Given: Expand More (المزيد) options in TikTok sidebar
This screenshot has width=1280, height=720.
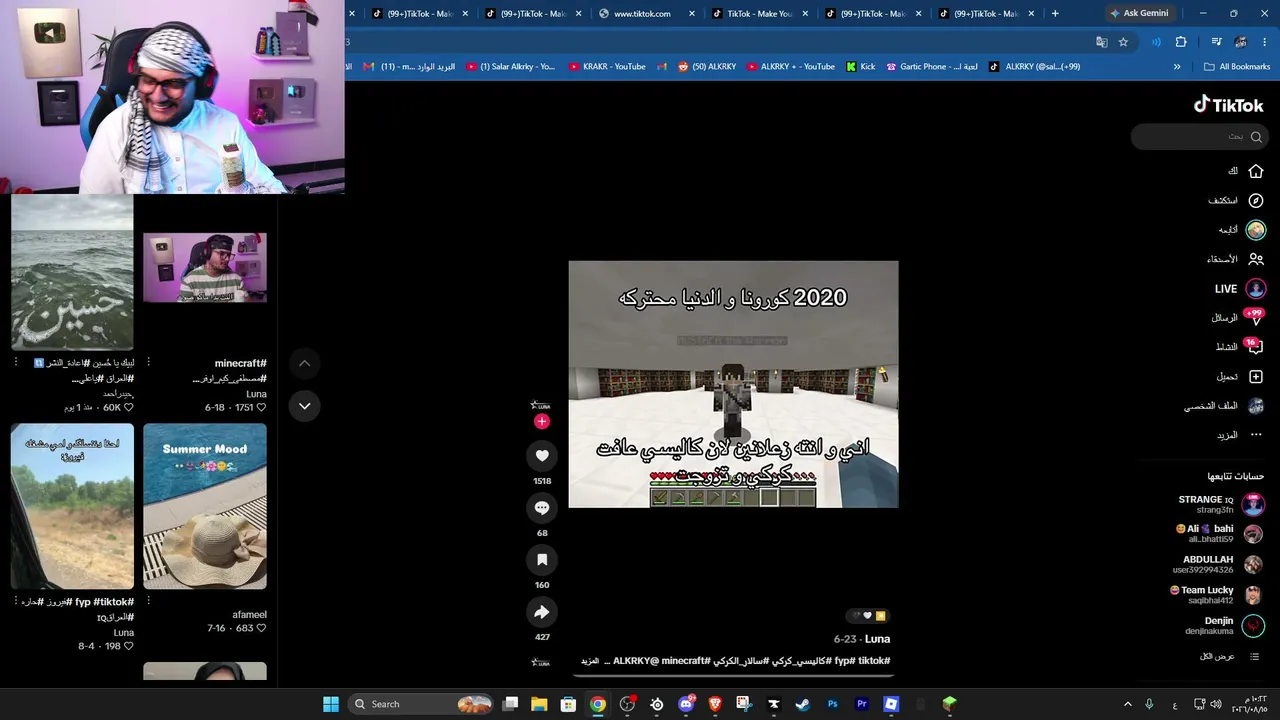Looking at the screenshot, I should pos(1240,435).
